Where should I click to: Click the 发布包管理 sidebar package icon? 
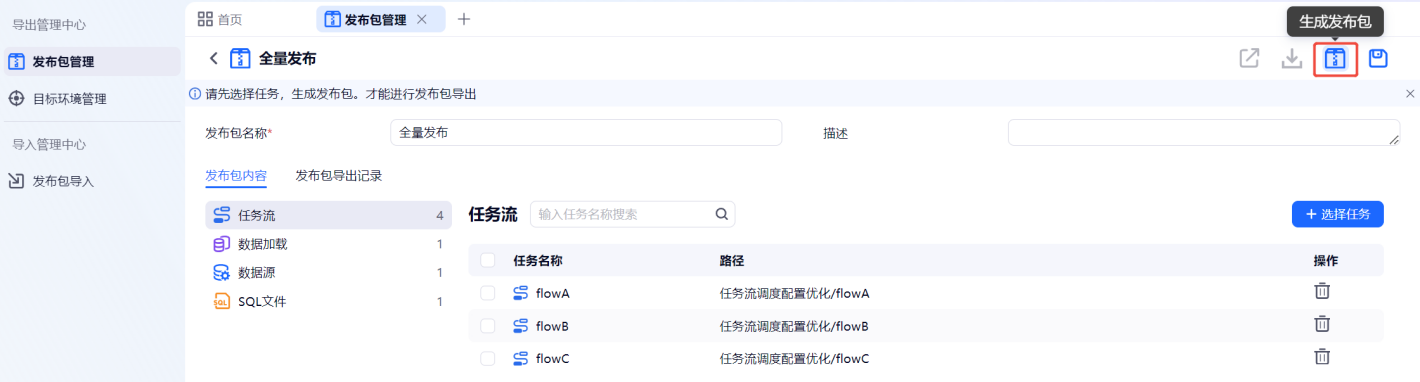(x=16, y=62)
